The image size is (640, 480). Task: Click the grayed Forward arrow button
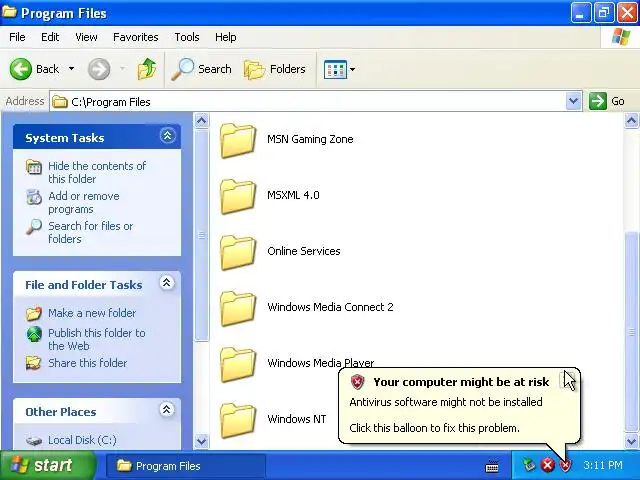click(99, 69)
